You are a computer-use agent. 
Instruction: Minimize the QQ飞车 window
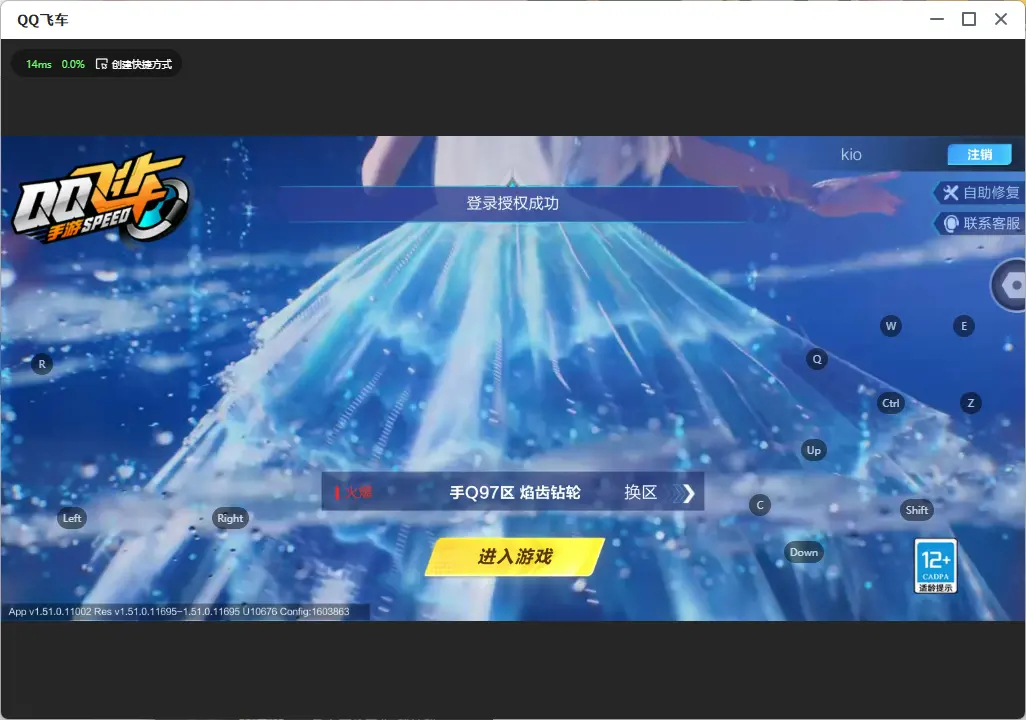(936, 19)
